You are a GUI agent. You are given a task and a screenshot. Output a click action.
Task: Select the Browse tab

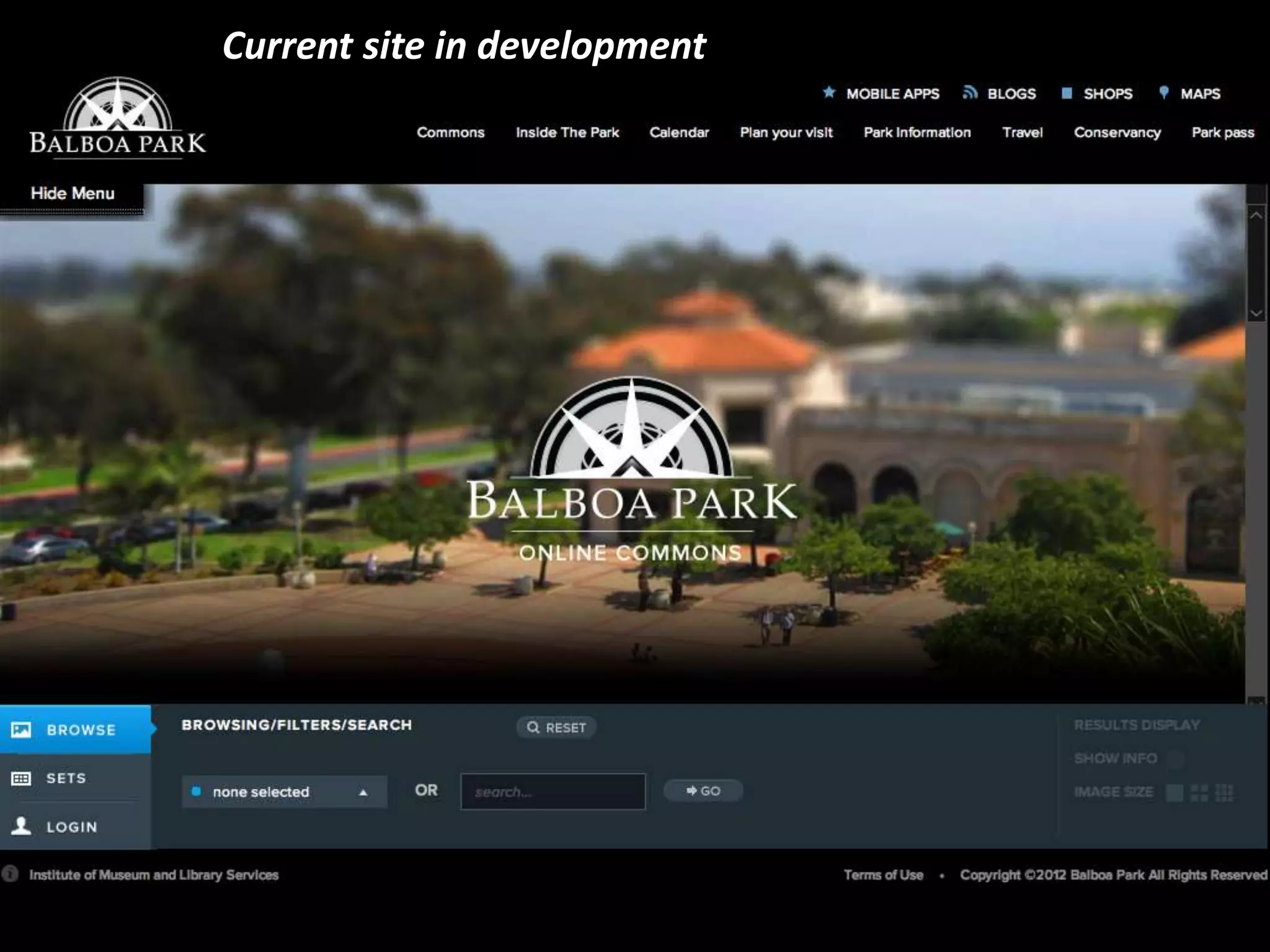pos(76,729)
